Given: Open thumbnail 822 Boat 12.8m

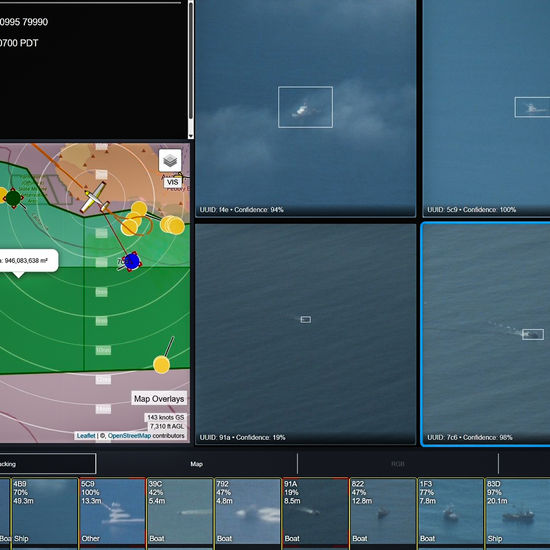Looking at the screenshot, I should click(x=383, y=511).
